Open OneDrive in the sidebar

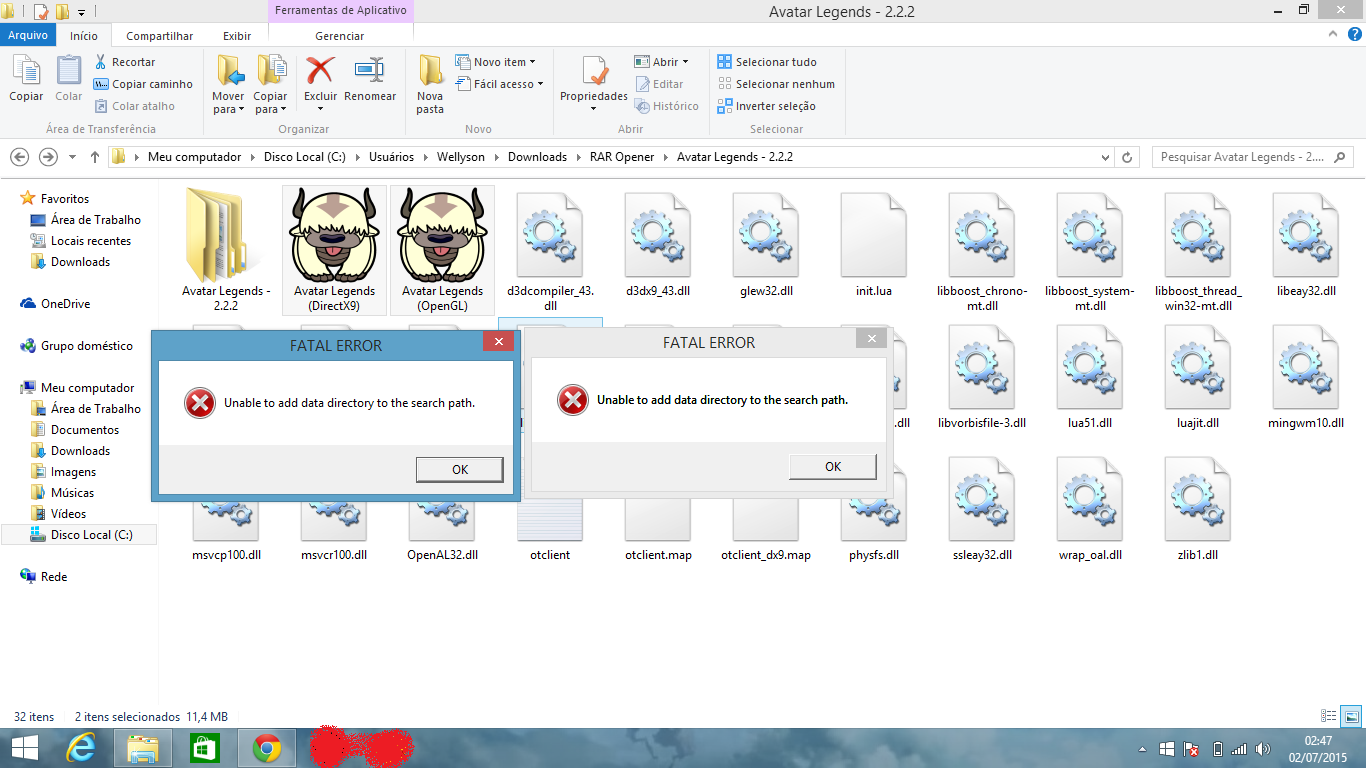coord(65,304)
